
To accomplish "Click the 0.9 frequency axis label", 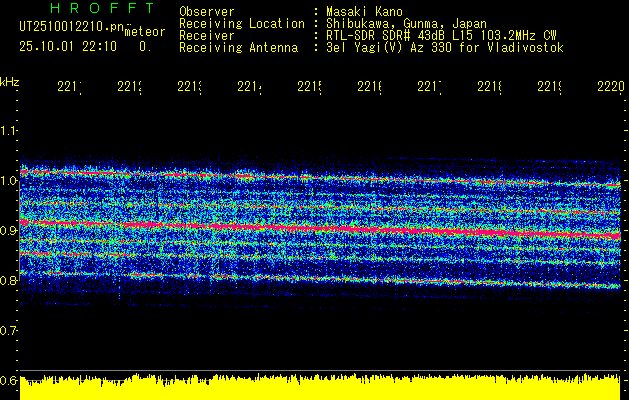I will pyautogui.click(x=8, y=231).
